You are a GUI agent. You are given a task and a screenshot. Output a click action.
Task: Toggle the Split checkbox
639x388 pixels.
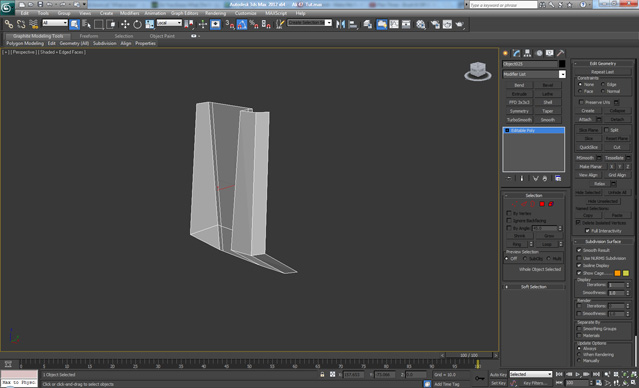pos(606,130)
